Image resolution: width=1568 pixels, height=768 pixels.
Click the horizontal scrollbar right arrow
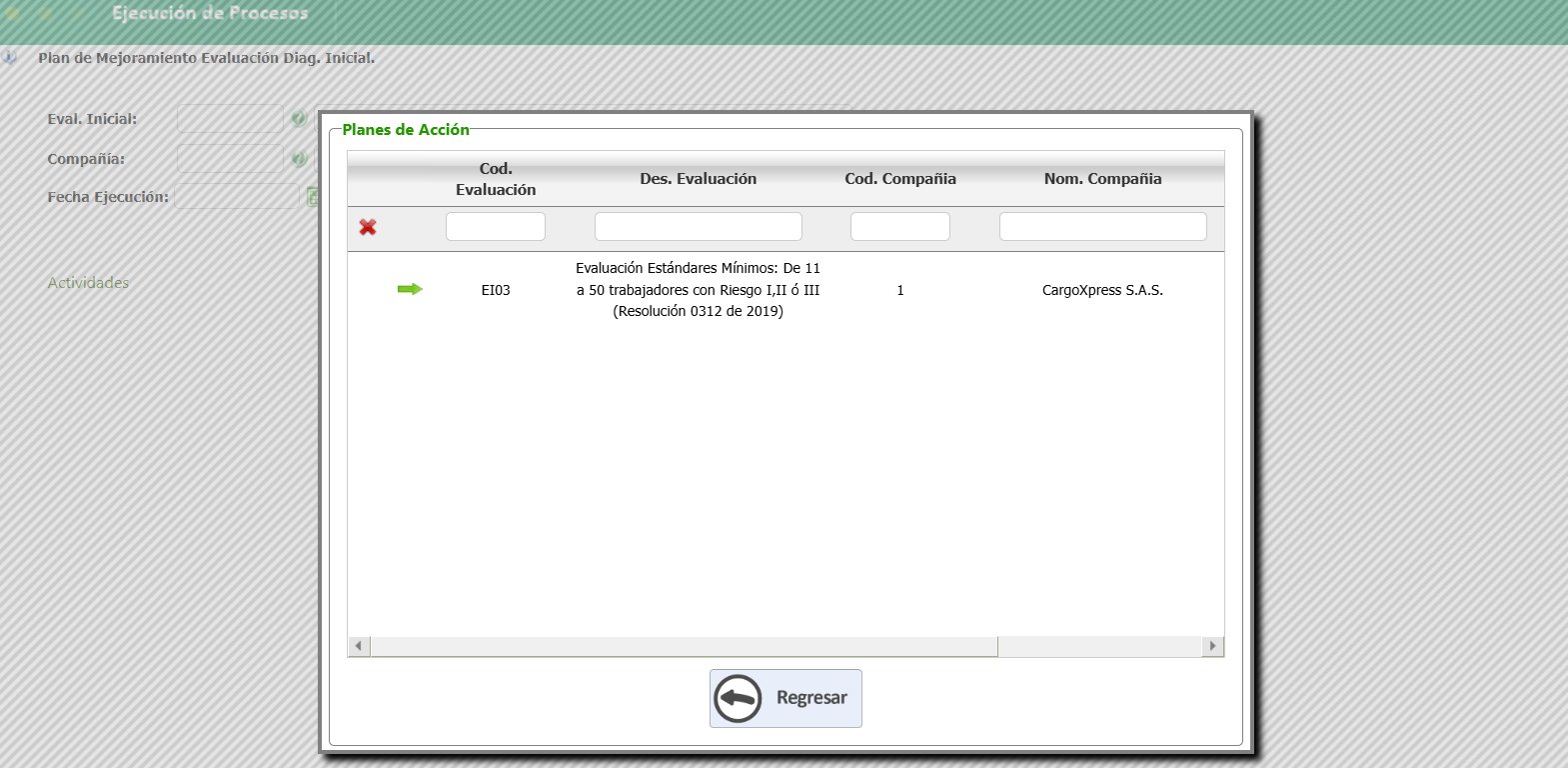(x=1212, y=646)
